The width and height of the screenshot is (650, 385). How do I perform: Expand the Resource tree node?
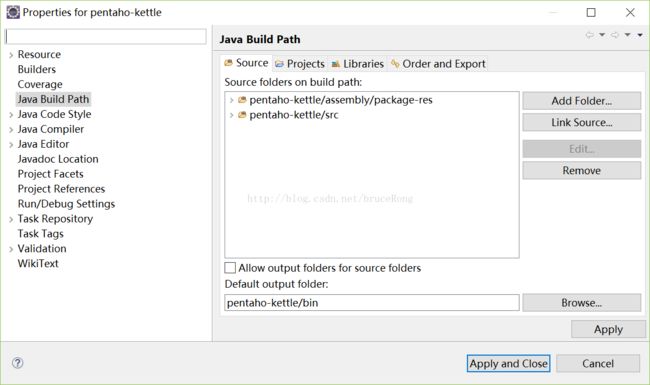click(11, 55)
